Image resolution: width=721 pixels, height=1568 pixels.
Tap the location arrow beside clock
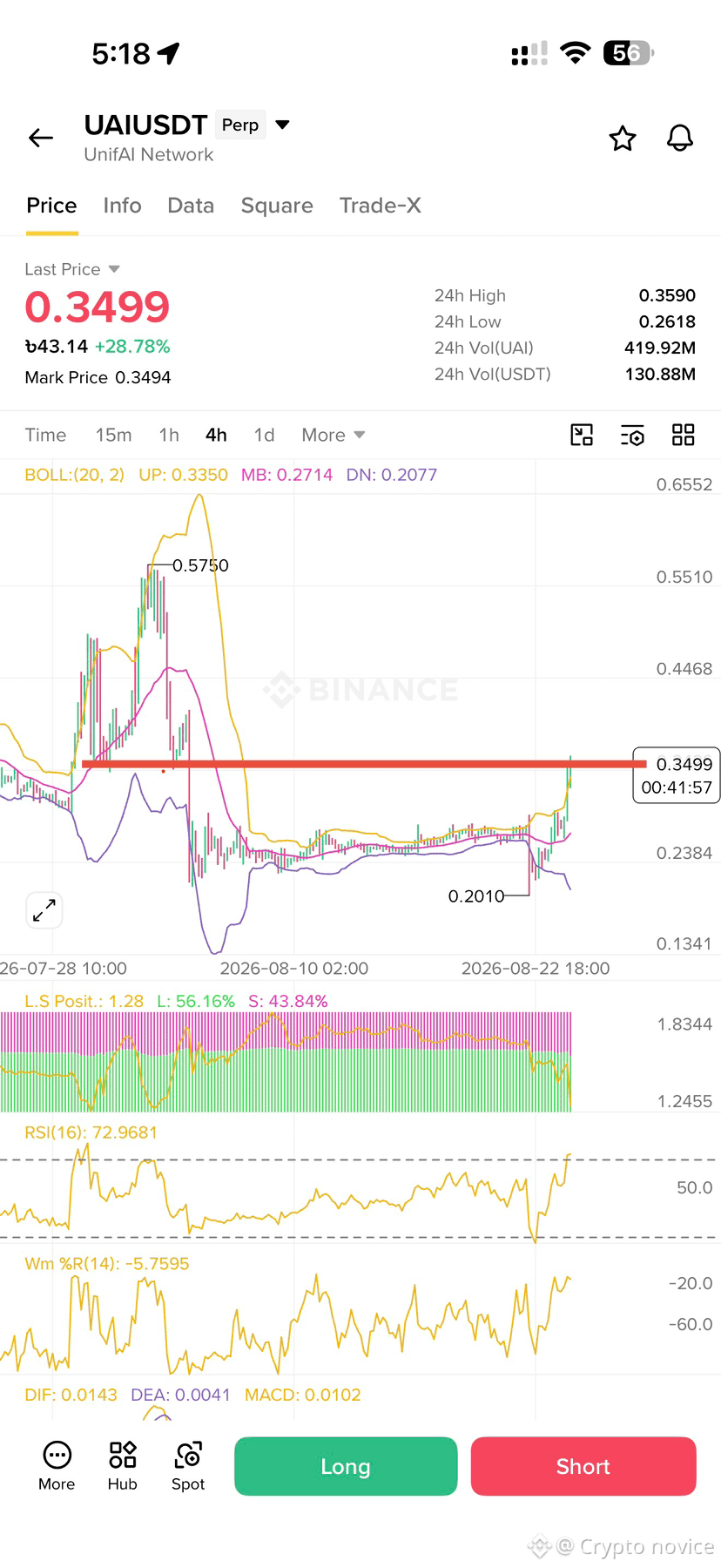coord(169,53)
